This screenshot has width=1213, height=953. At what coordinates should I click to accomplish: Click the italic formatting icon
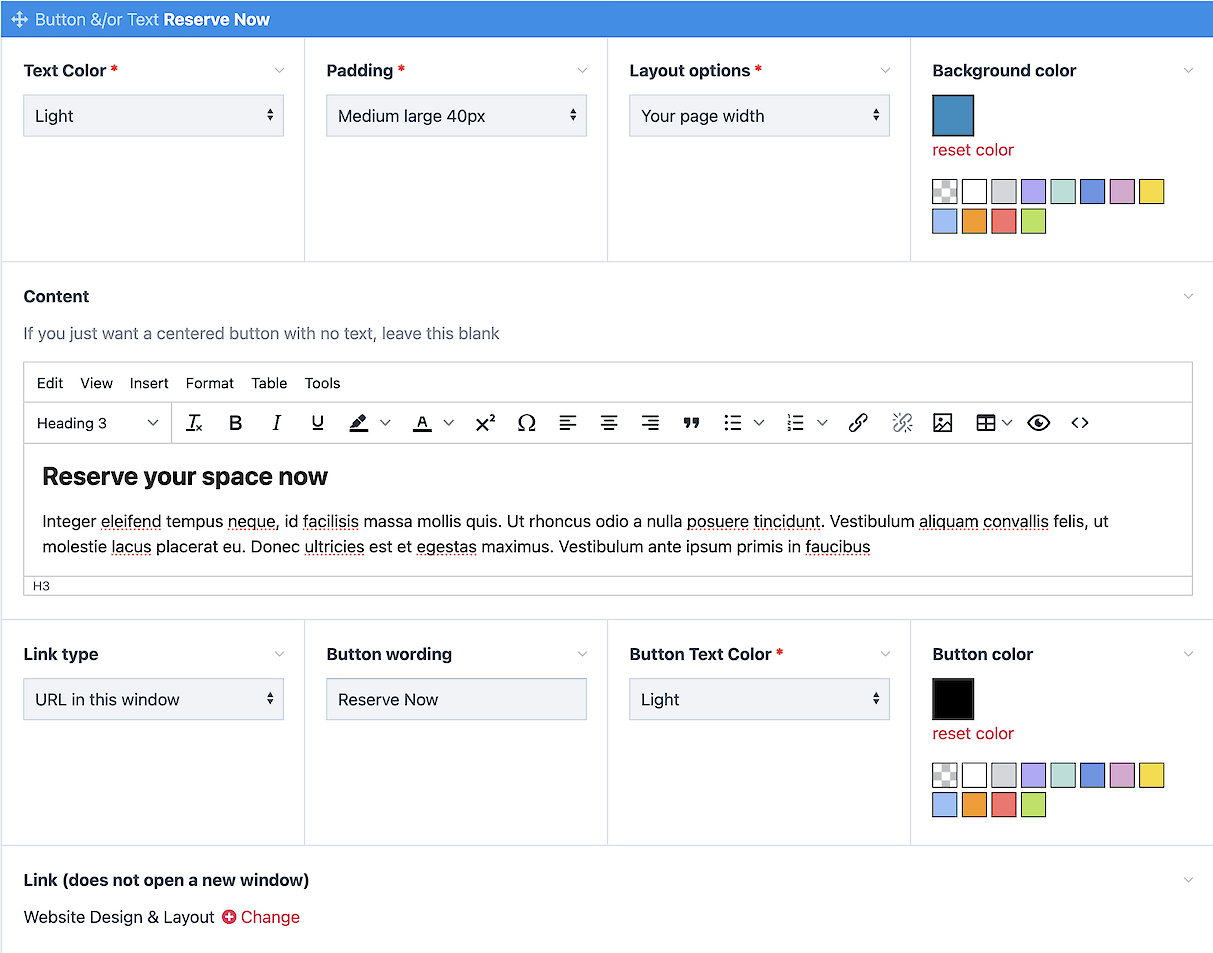277,423
